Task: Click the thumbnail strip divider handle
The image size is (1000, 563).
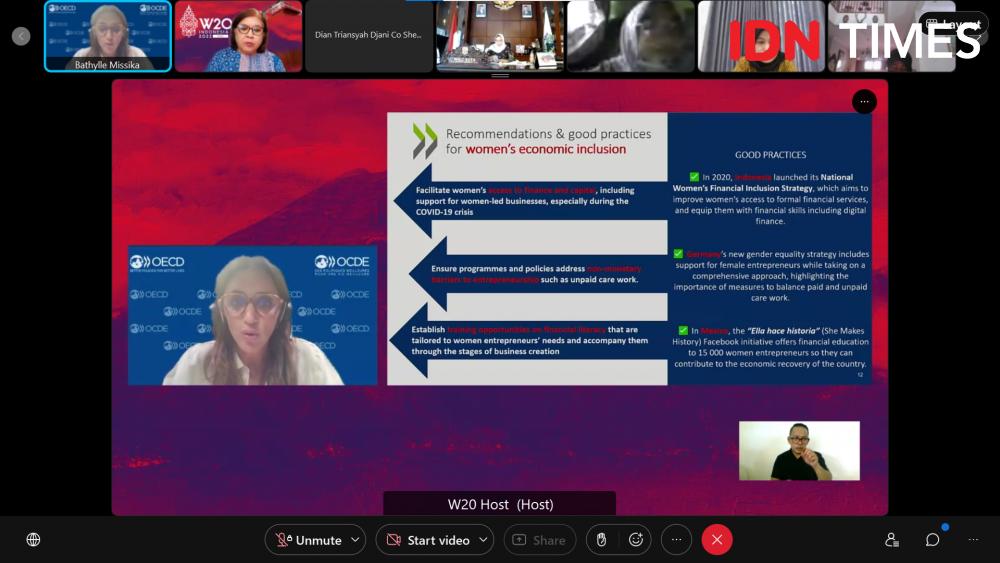Action: (500, 76)
